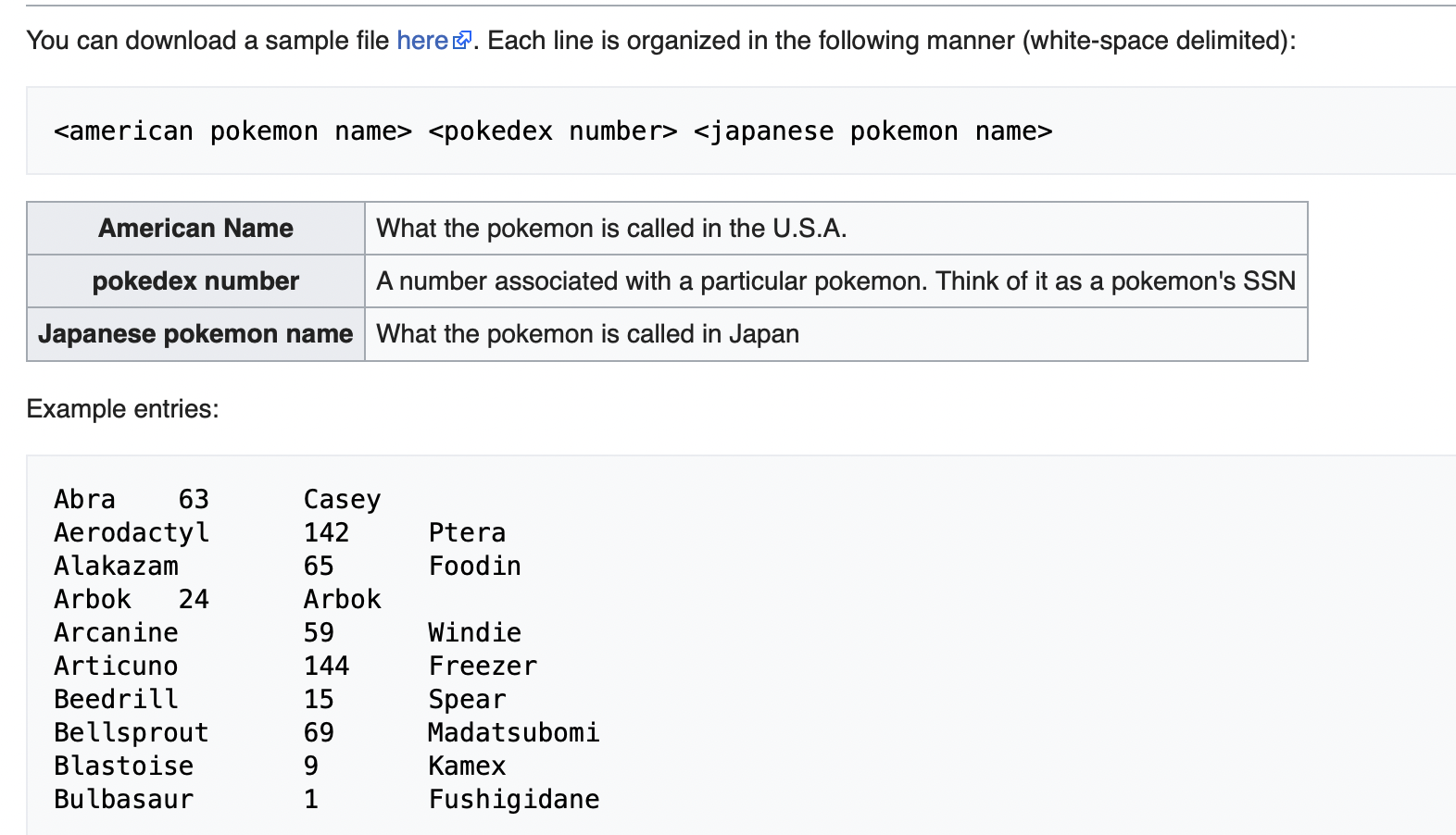Viewport: 1456px width, 835px height.
Task: Click the Japanese name 'Fushigidane'
Action: tap(514, 800)
